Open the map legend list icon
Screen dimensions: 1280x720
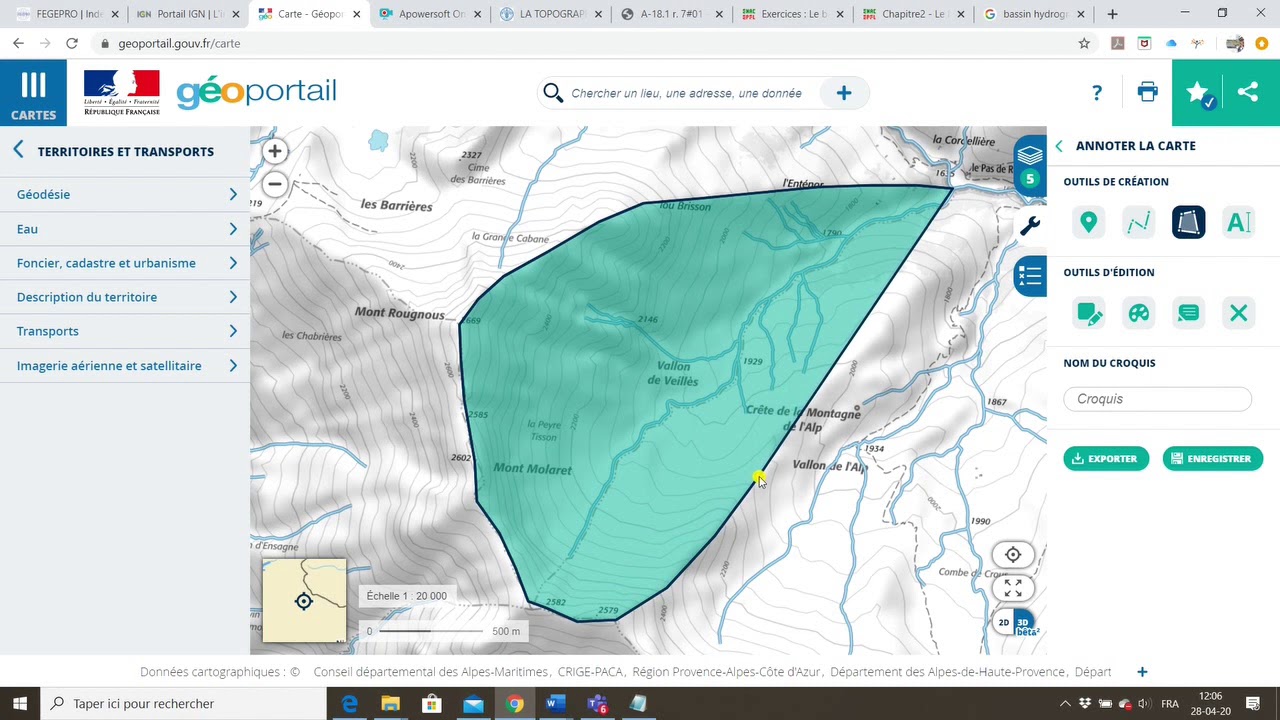(x=1030, y=275)
